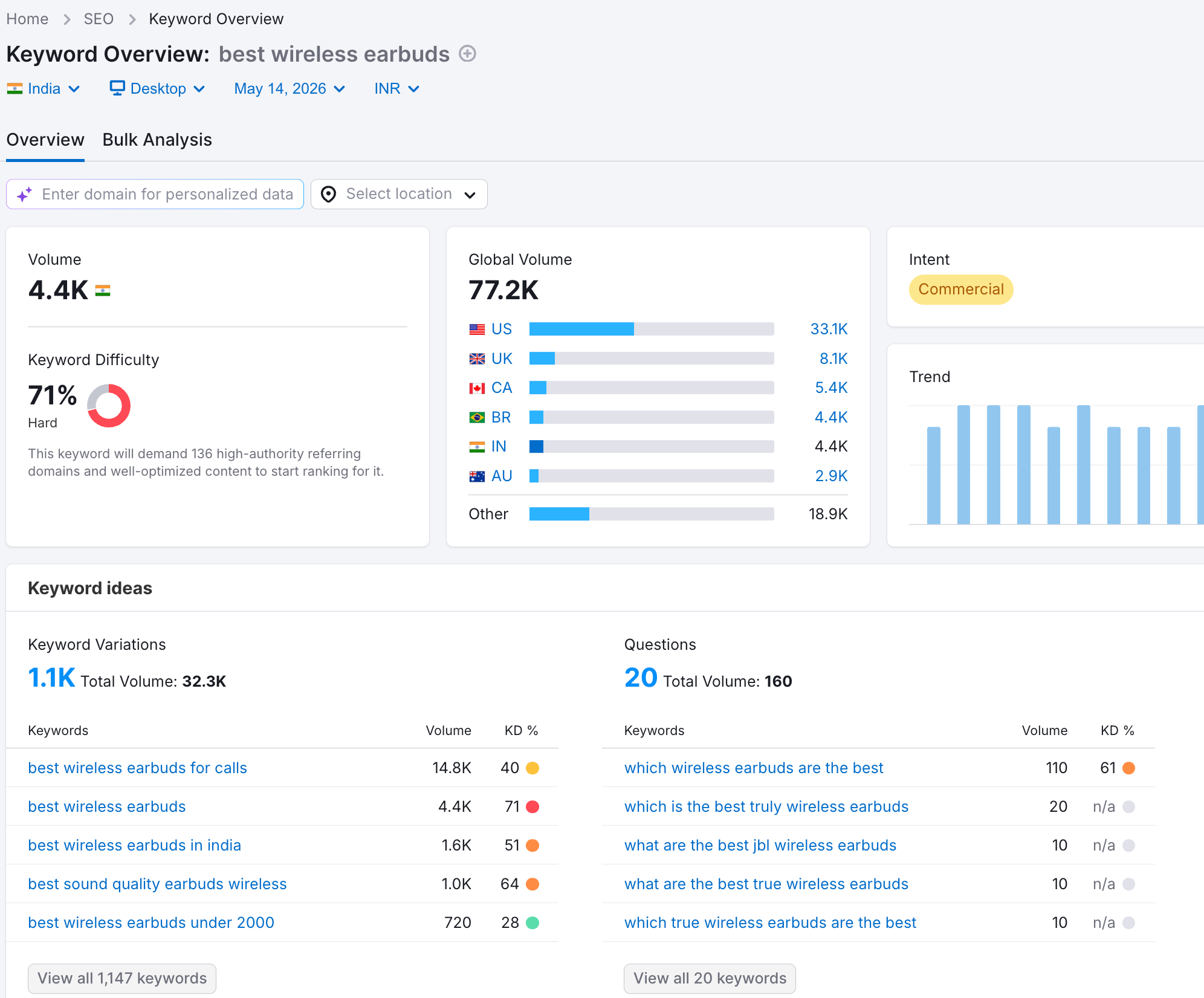Open CA country link in Global Volume
Viewport: 1204px width, 998px height.
coord(502,388)
